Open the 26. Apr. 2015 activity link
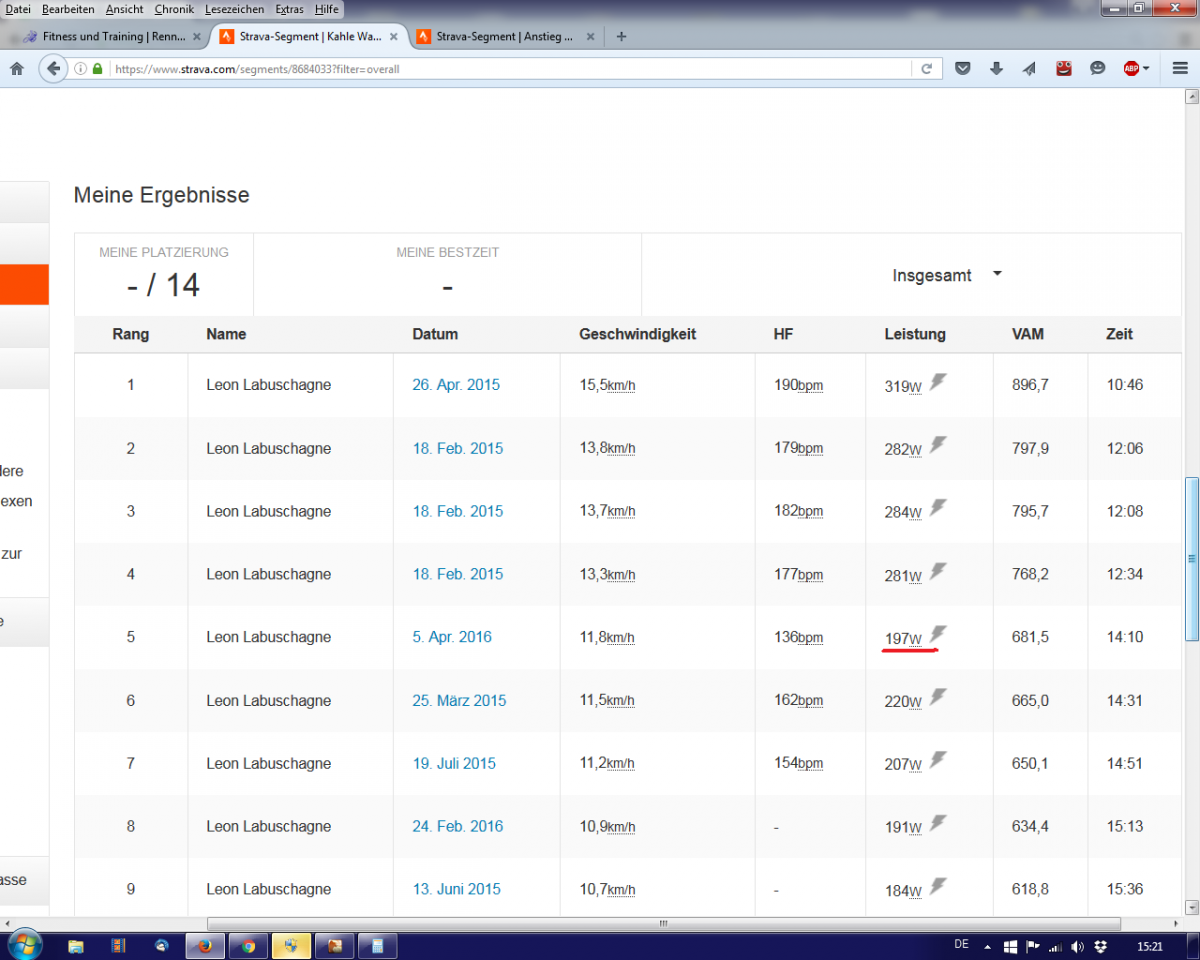This screenshot has width=1200, height=960. [456, 385]
